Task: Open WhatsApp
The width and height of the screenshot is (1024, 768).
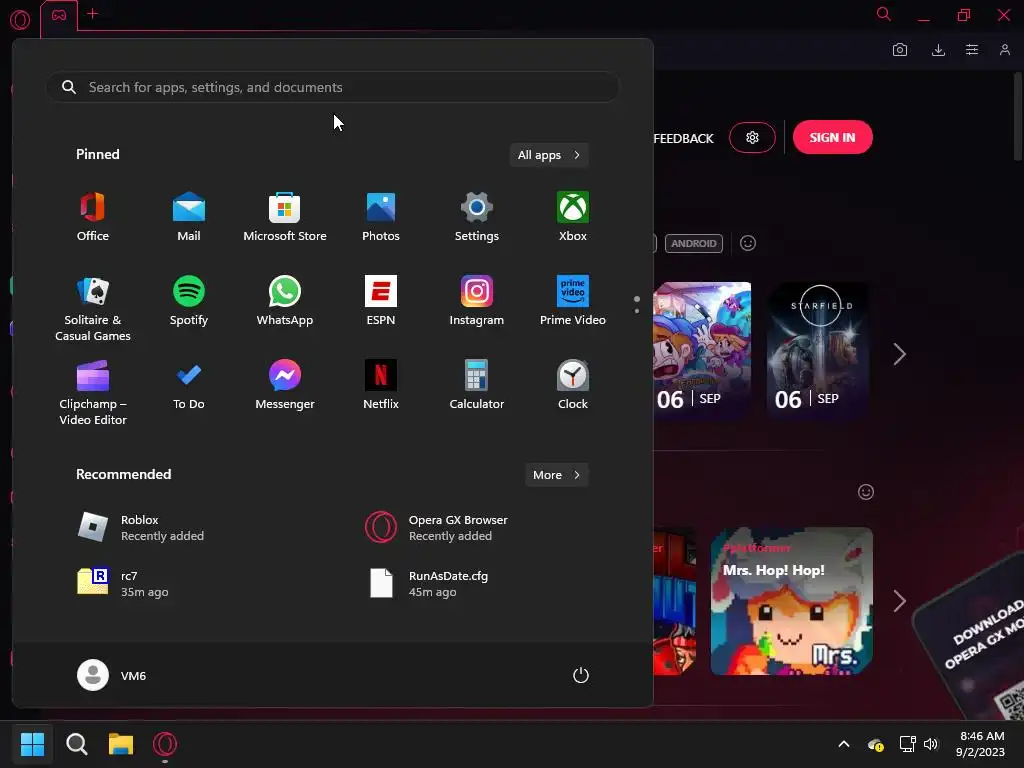Action: tap(285, 302)
